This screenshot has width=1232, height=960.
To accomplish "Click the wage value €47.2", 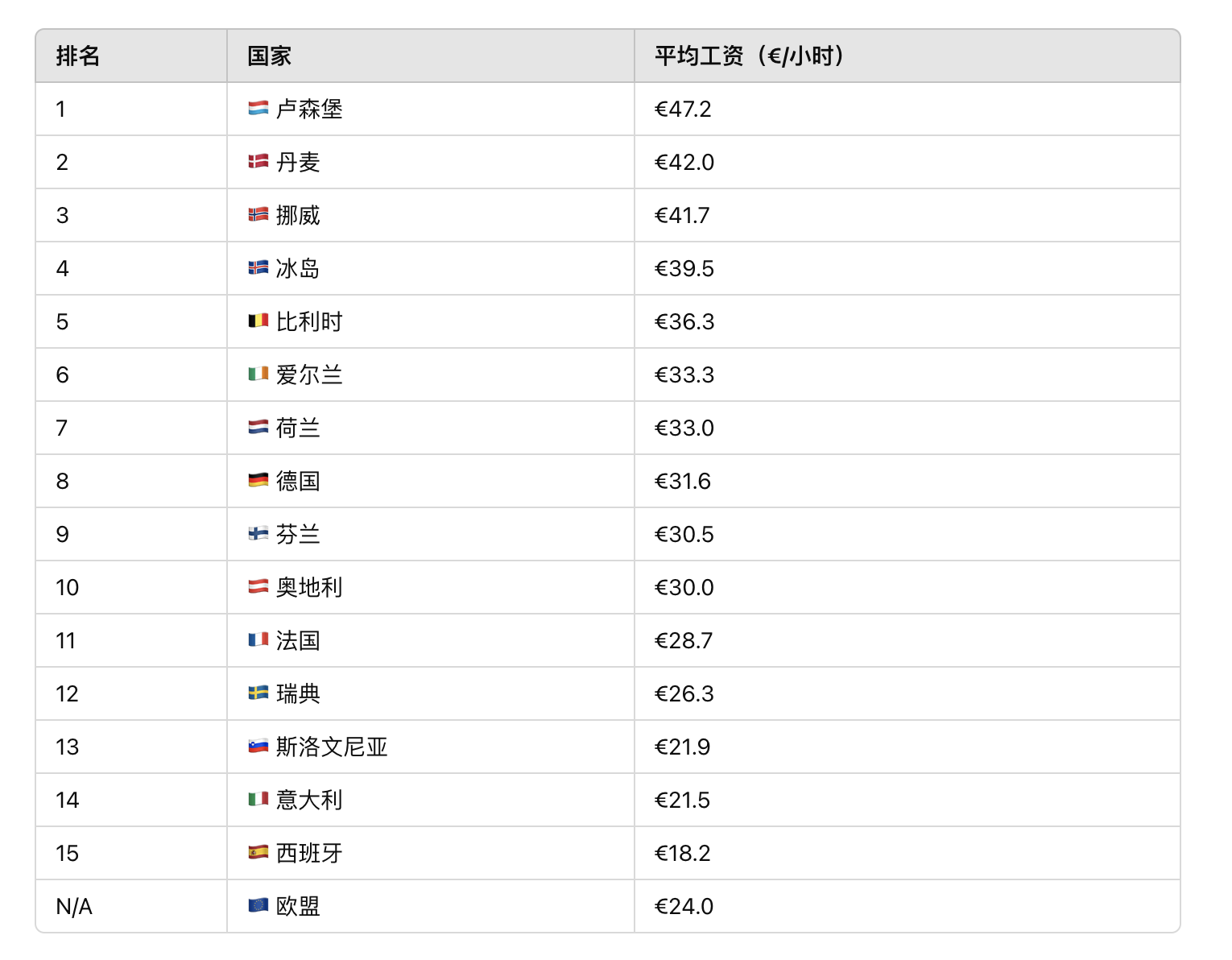I will [x=683, y=109].
